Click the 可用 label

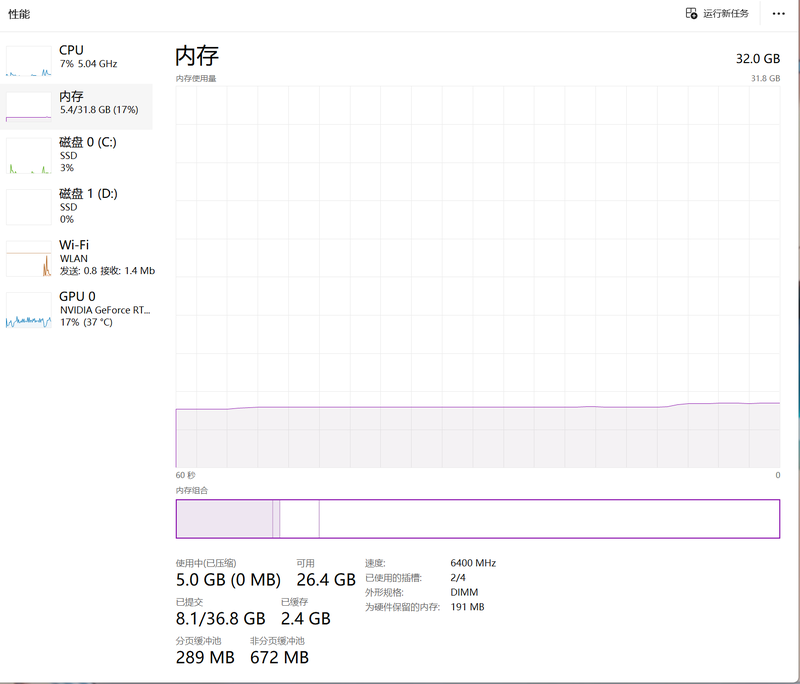(x=305, y=563)
